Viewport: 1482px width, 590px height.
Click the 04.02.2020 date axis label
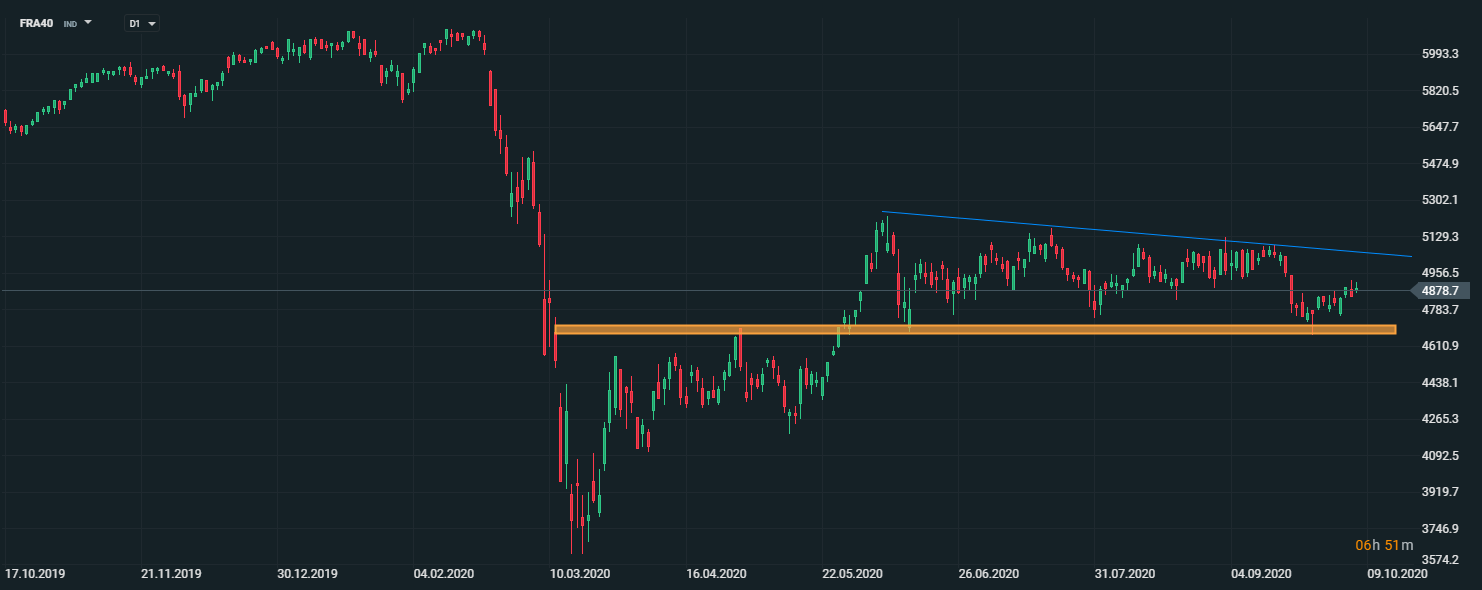click(x=444, y=574)
